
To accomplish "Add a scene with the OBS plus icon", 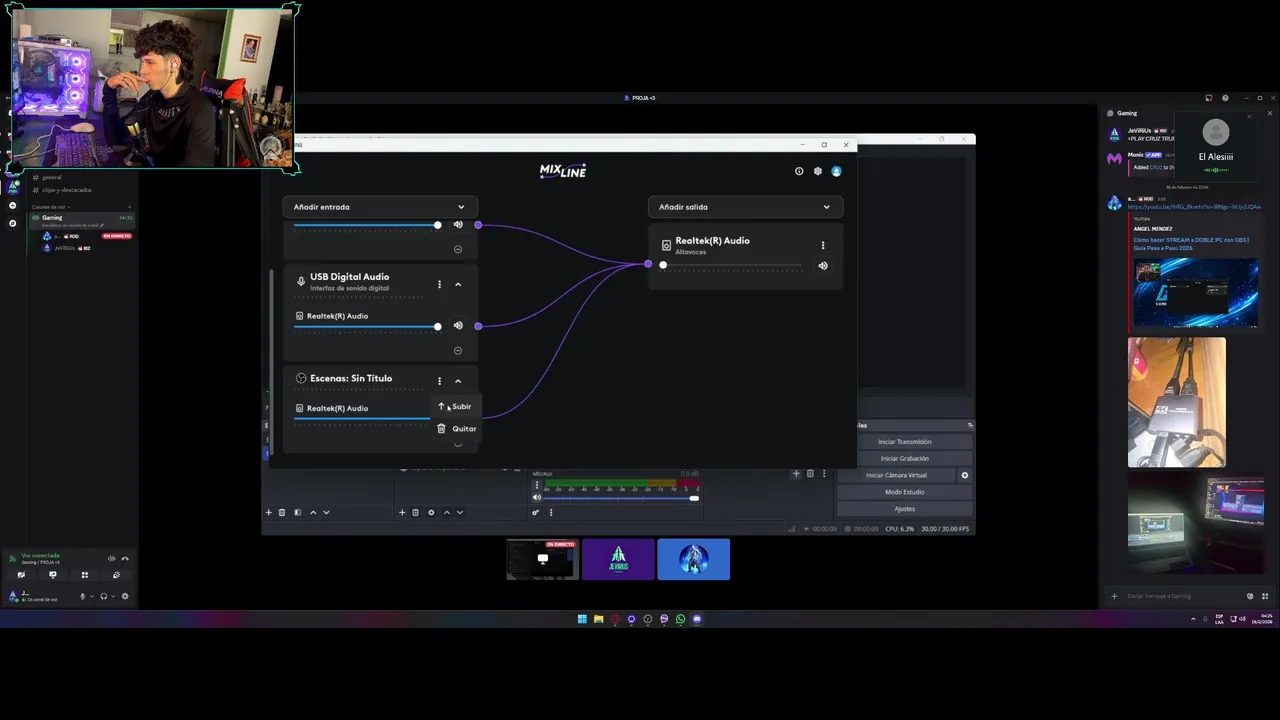I will [268, 513].
